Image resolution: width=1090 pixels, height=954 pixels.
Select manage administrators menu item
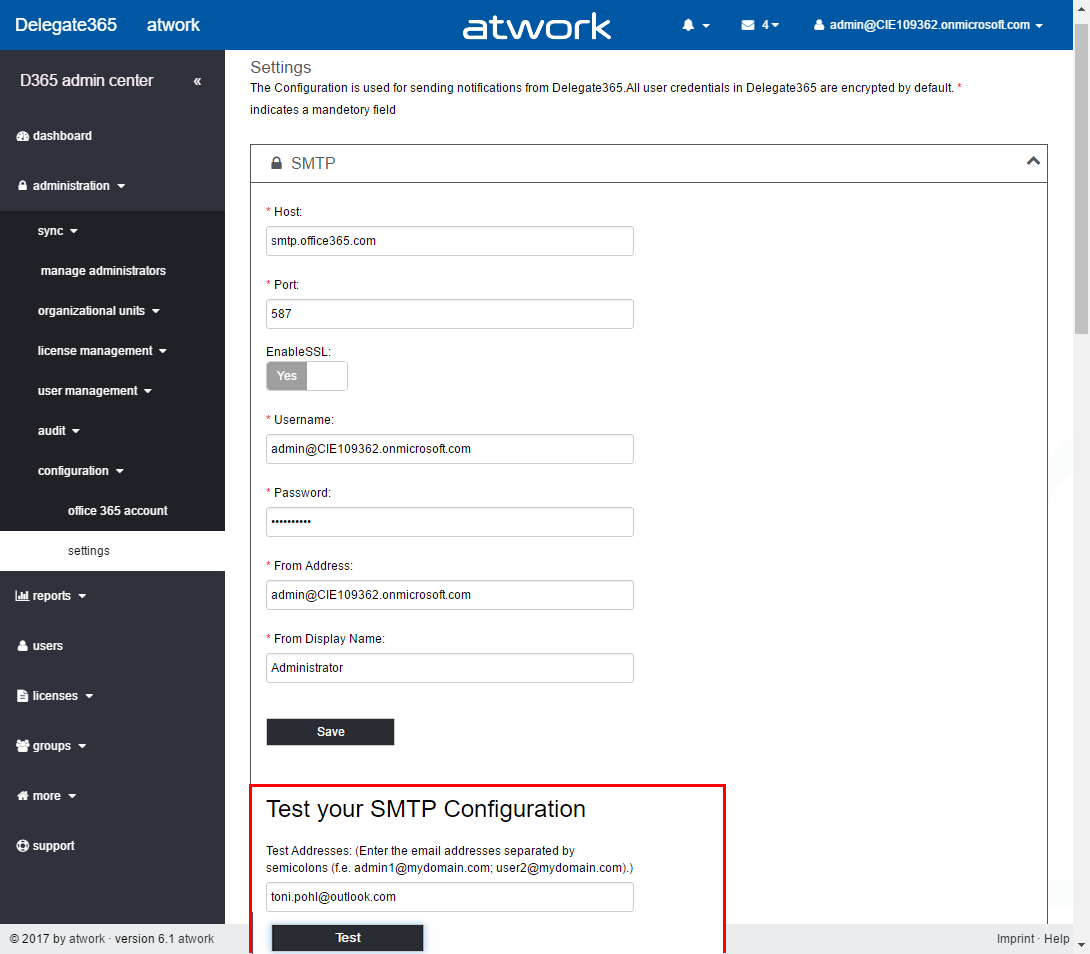[103, 271]
